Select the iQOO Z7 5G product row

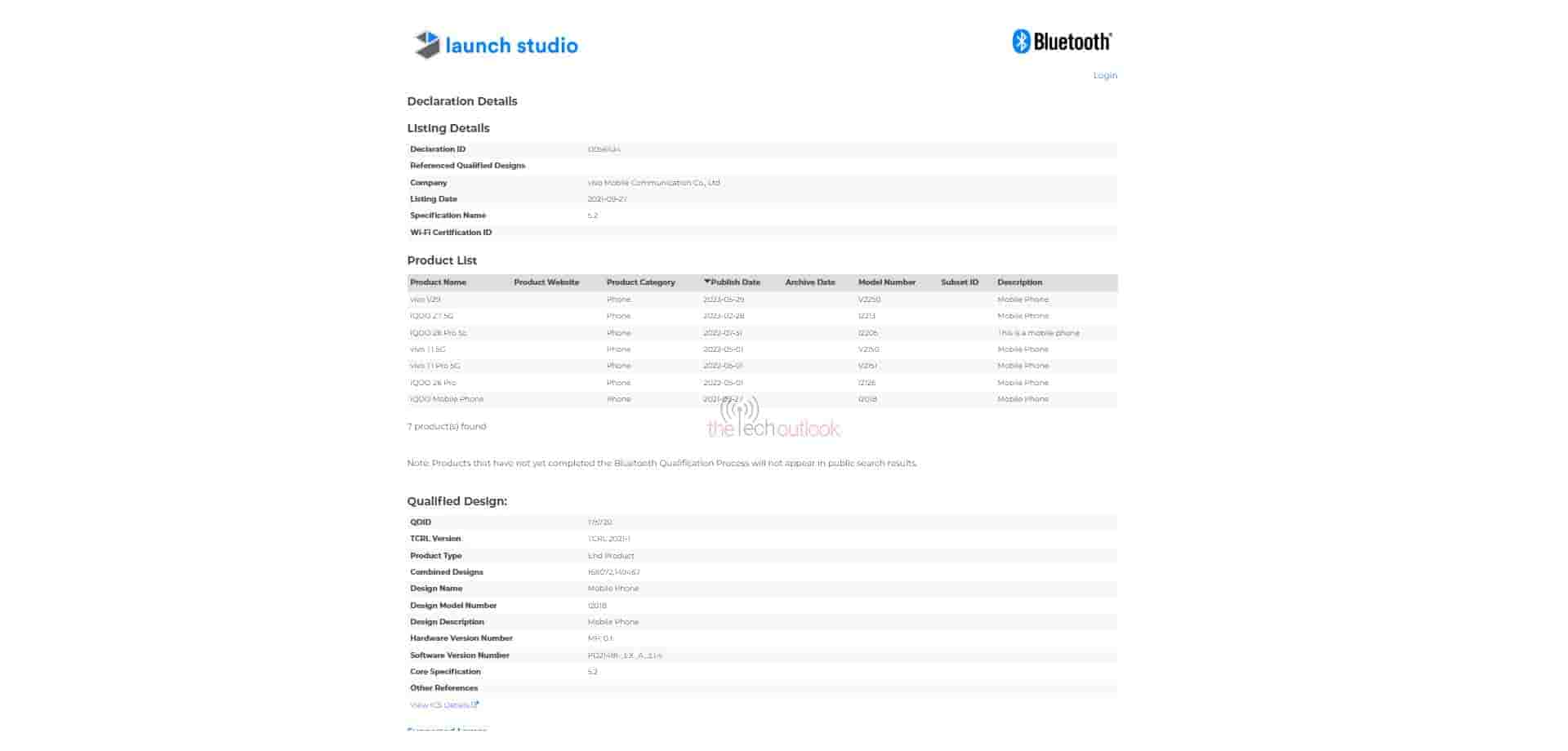point(431,316)
